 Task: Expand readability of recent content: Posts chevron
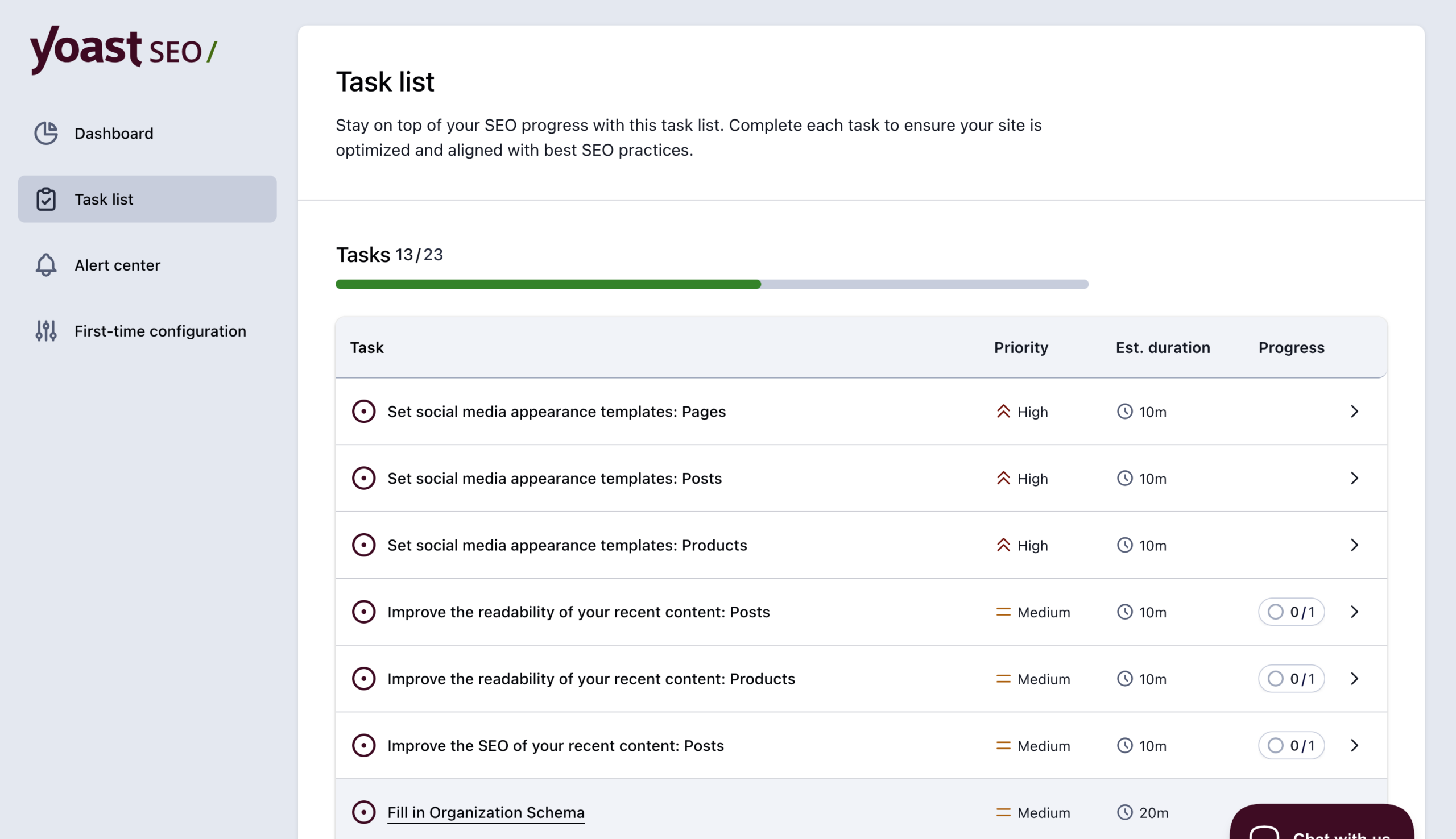pos(1355,612)
